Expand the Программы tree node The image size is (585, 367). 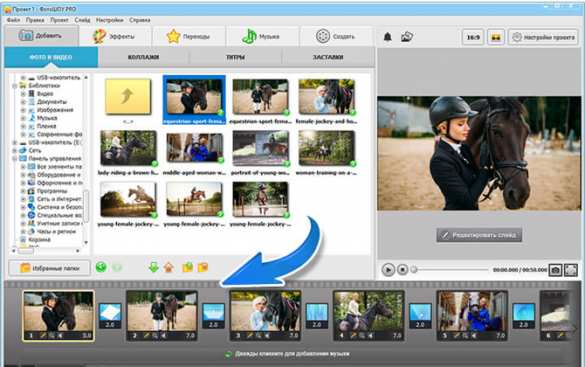23,191
